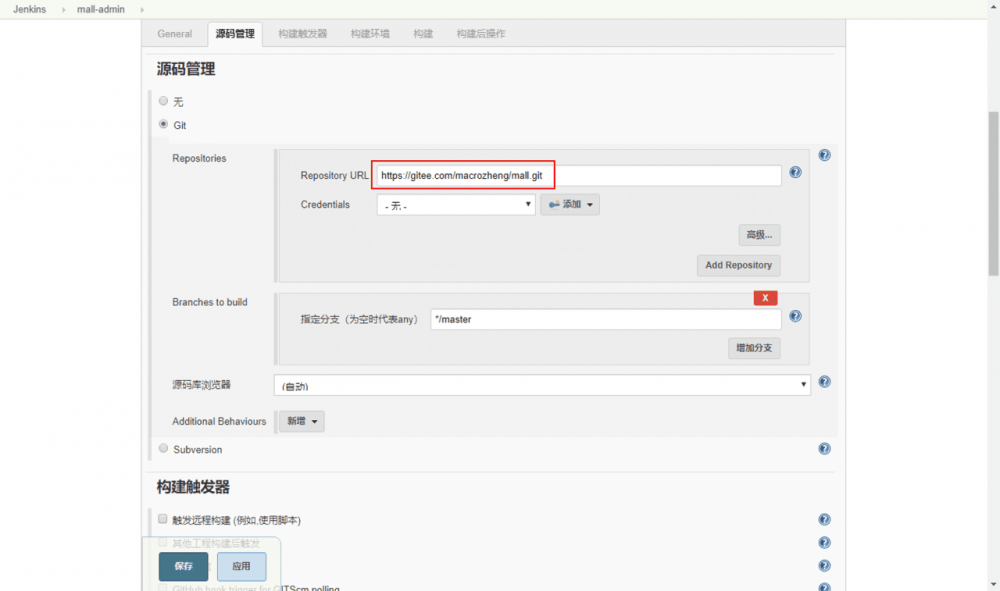Open the Credentials dropdown showing - 无 -
Image resolution: width=1000 pixels, height=591 pixels.
click(x=455, y=204)
